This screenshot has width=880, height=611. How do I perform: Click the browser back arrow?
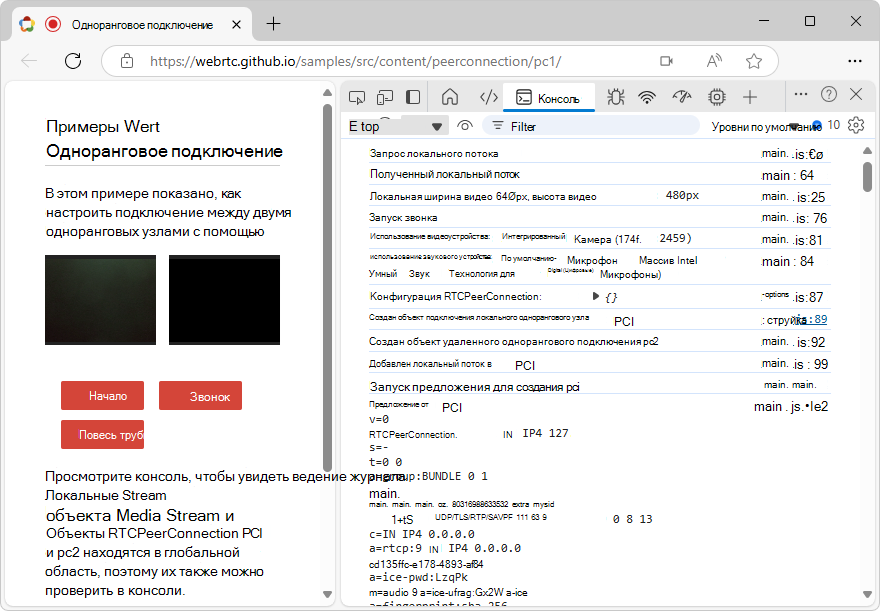pyautogui.click(x=29, y=61)
